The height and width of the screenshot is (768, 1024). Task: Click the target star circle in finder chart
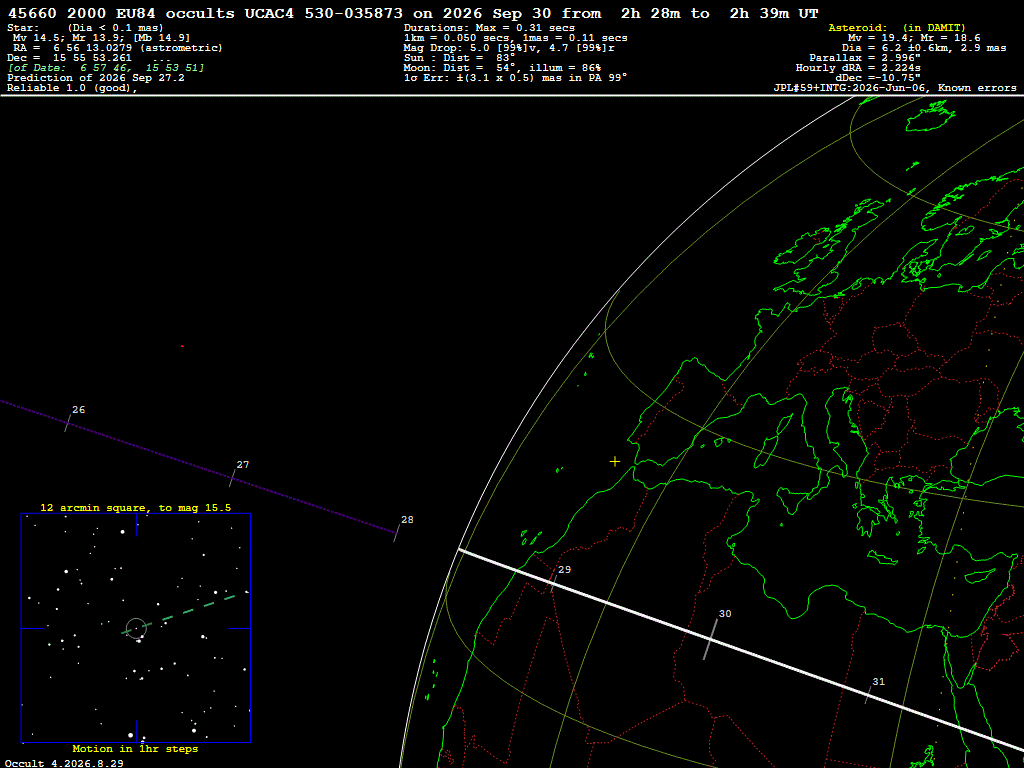(x=136, y=628)
